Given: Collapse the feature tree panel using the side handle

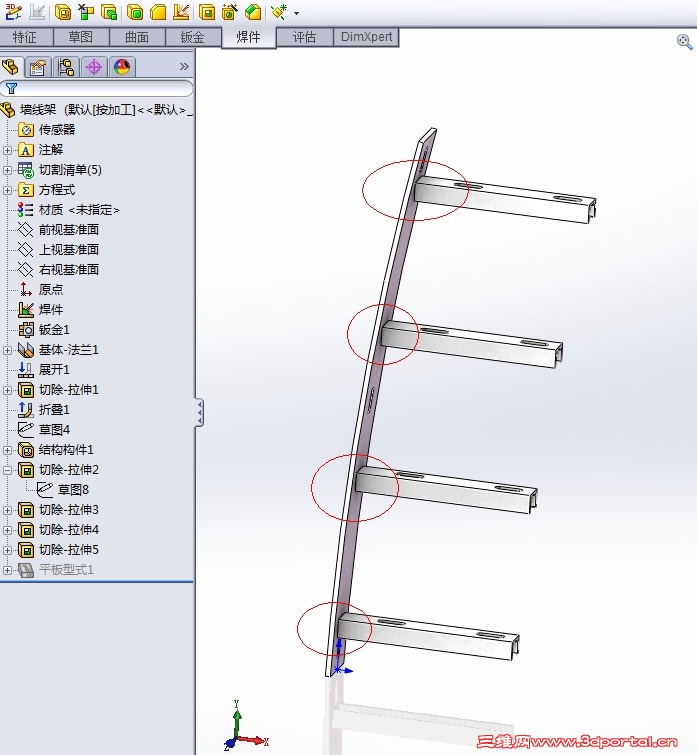Looking at the screenshot, I should [x=199, y=412].
